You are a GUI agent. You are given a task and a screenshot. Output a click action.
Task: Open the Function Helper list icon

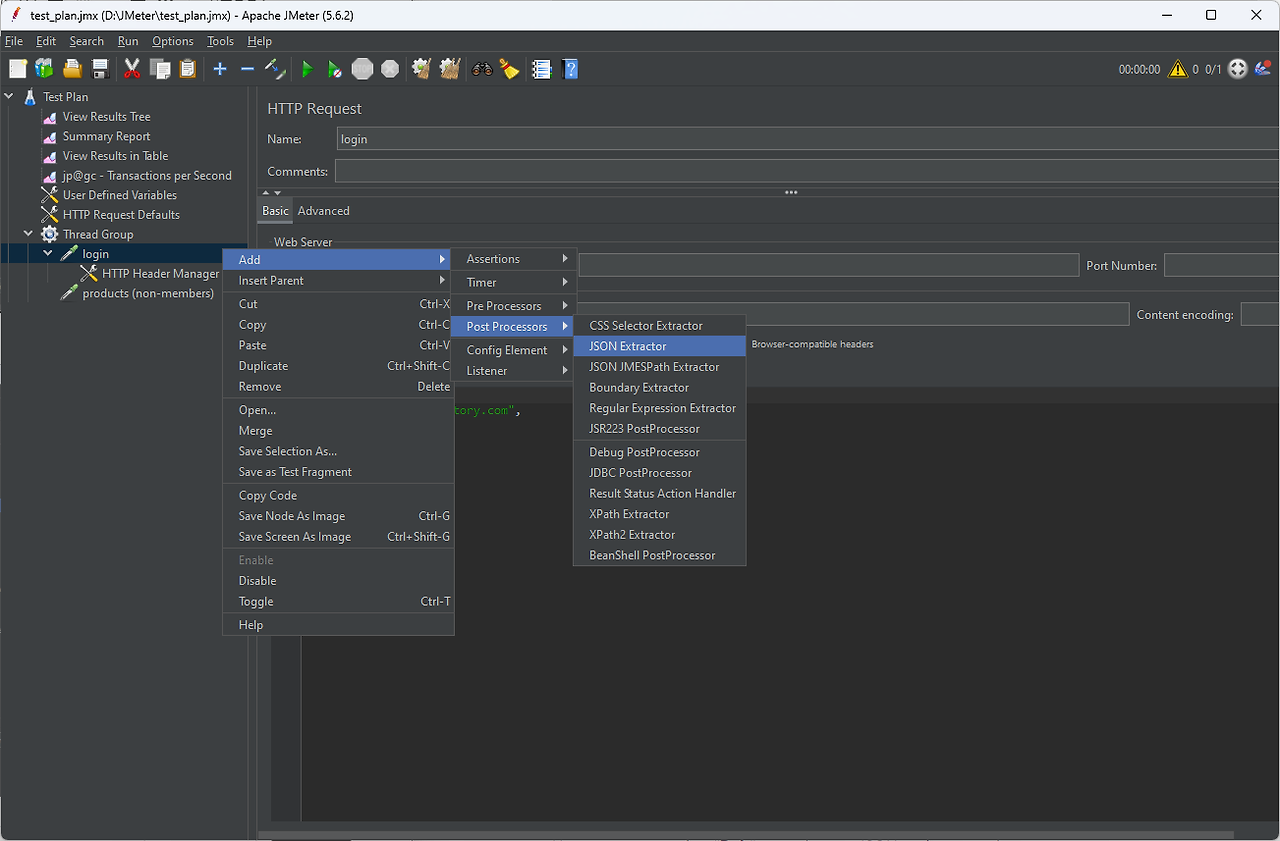coord(542,69)
